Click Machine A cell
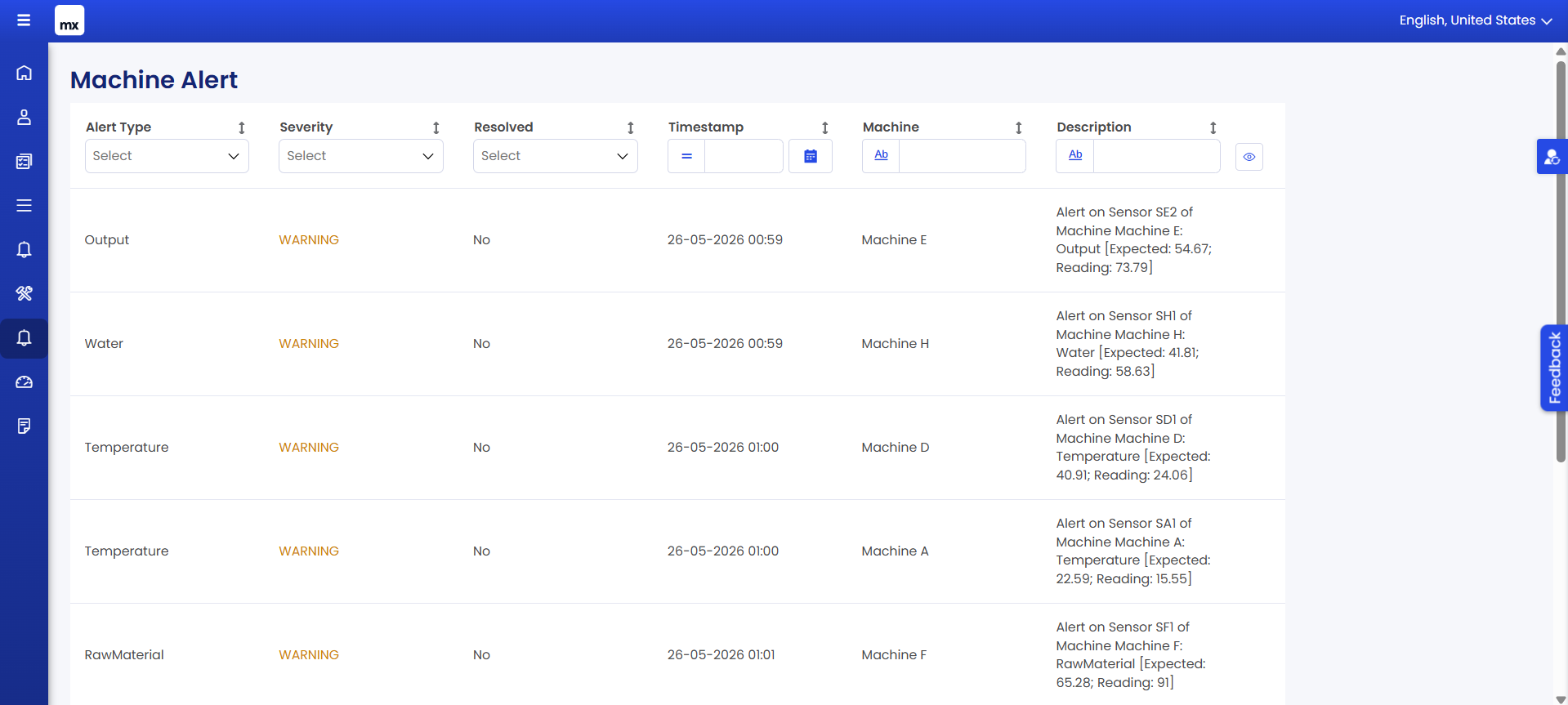 coord(895,551)
